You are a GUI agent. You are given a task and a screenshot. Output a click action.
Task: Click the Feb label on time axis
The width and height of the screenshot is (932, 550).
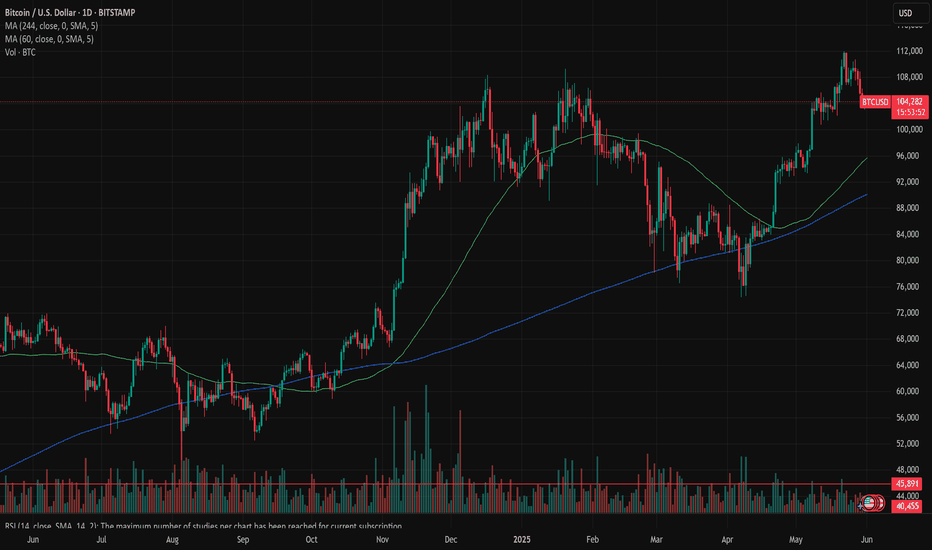point(592,540)
